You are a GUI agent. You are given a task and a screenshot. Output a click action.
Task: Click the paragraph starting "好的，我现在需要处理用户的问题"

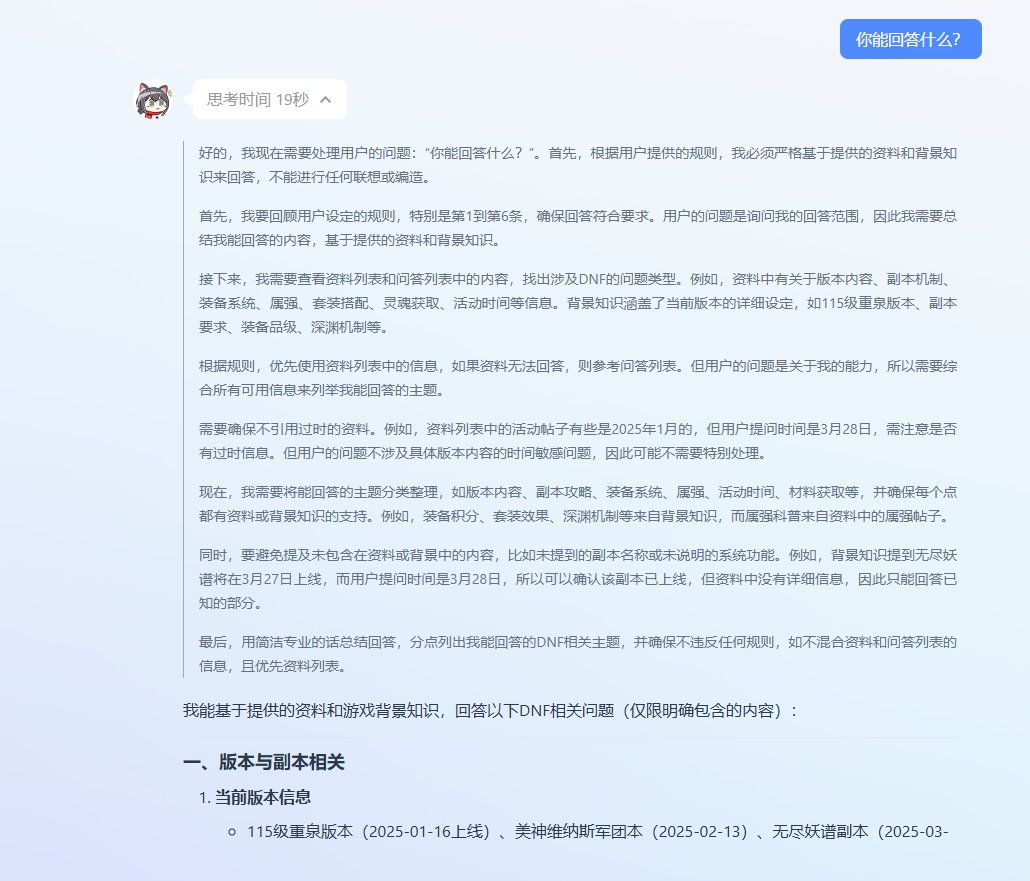click(577, 165)
